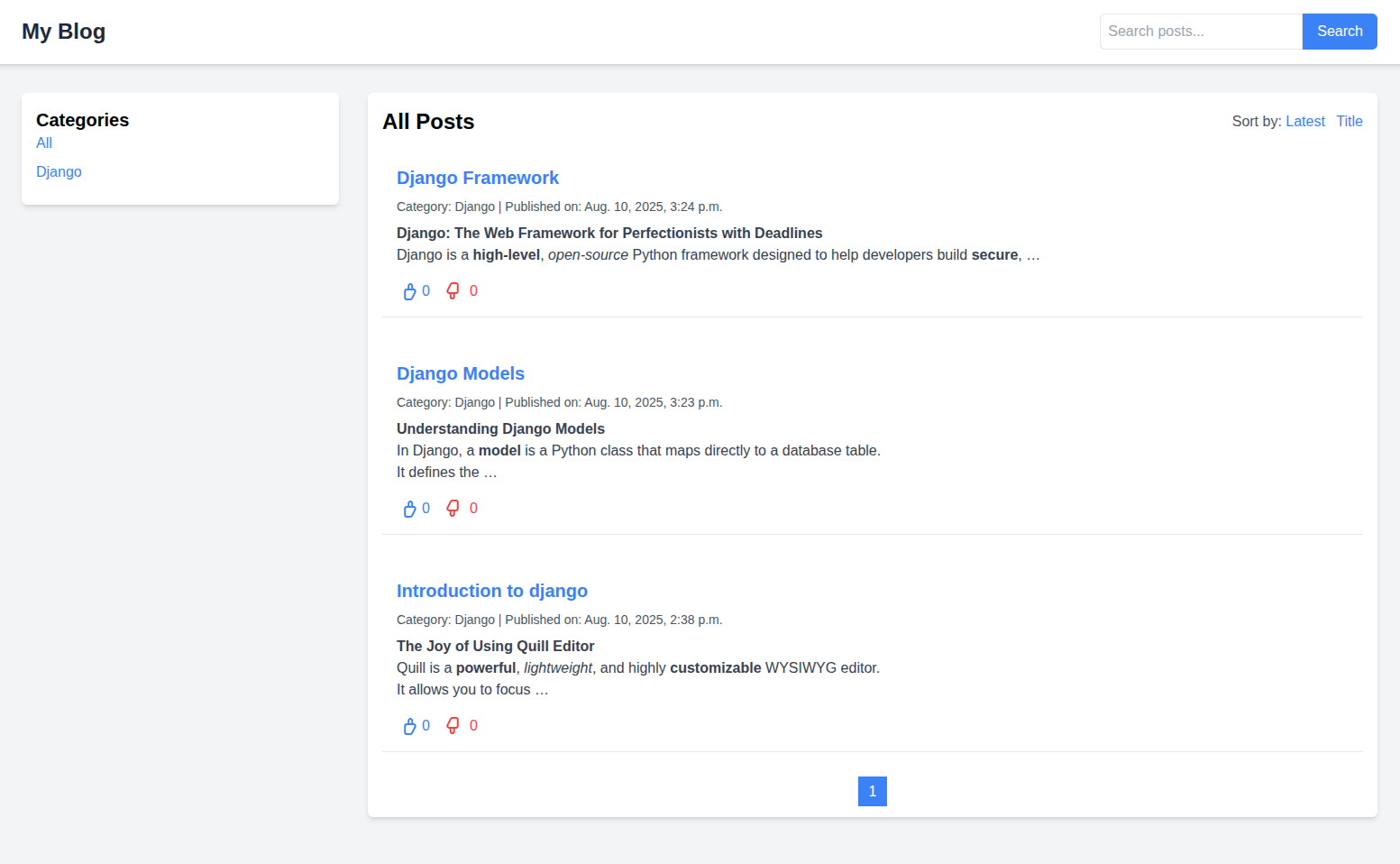Screen dimensions: 1400x864
Task: Click the Search button
Action: (x=1340, y=31)
